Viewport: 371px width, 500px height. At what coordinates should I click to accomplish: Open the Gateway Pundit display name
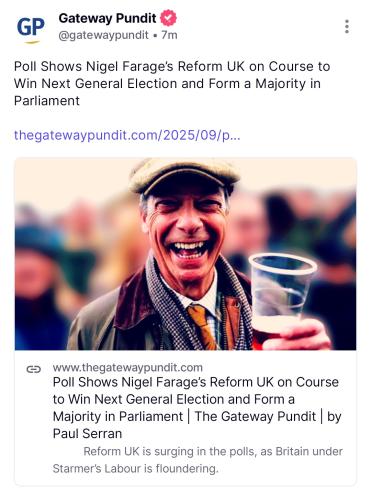coord(107,18)
